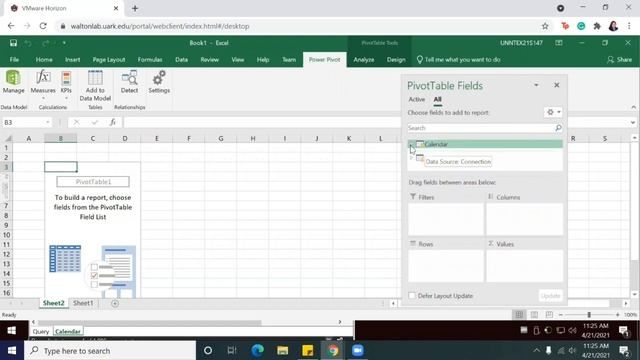Viewport: 640px width, 360px height.
Task: Switch to the Data ribbon tab
Action: coord(182,60)
